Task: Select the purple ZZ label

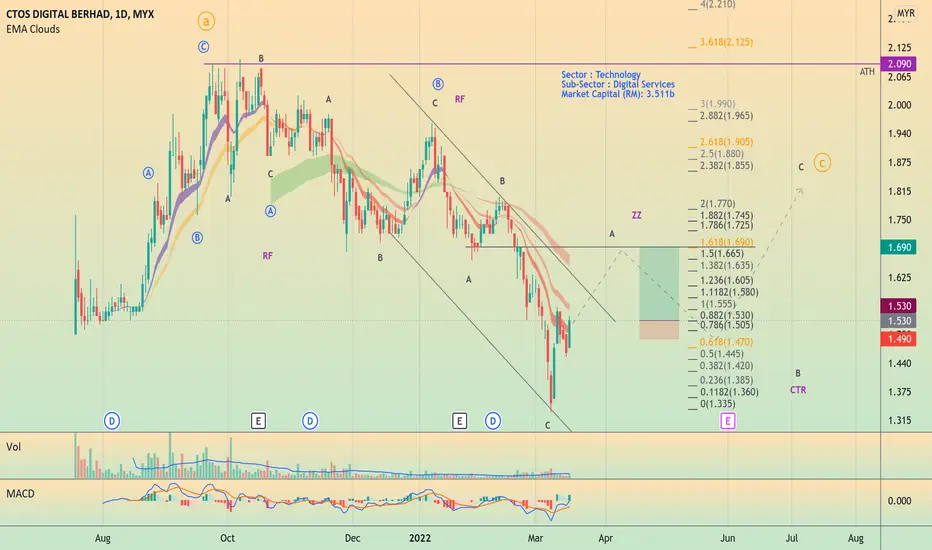Action: (637, 215)
